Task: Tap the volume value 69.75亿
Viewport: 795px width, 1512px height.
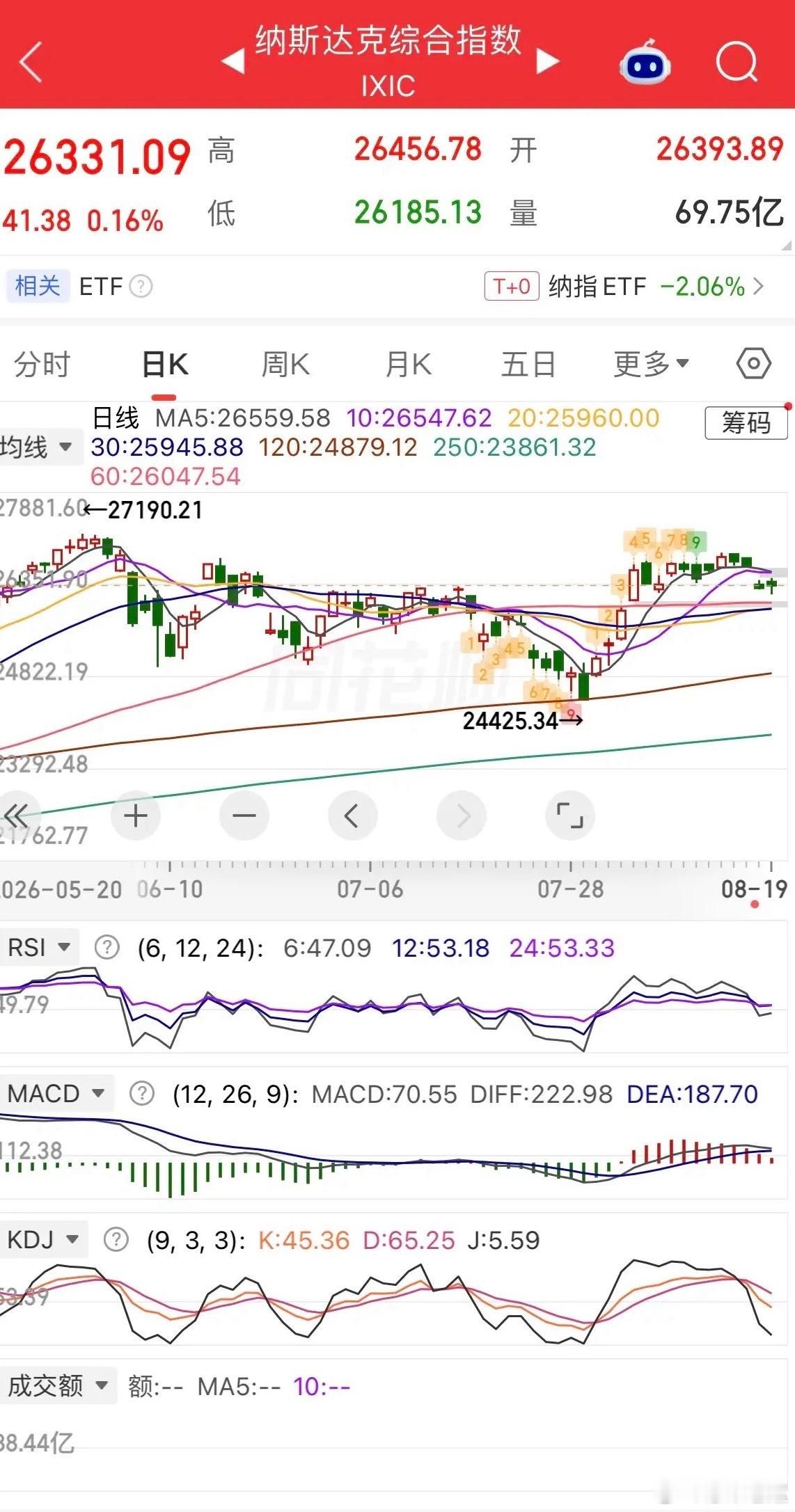Action: [730, 212]
